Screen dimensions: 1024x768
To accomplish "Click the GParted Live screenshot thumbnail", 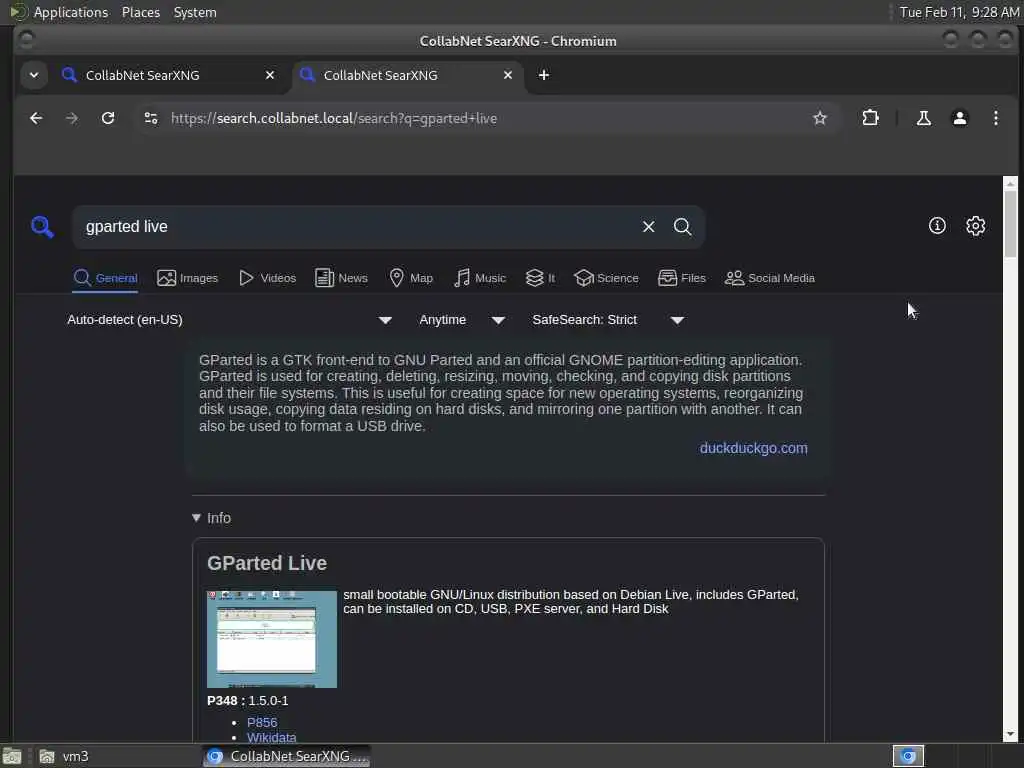I will (x=272, y=639).
